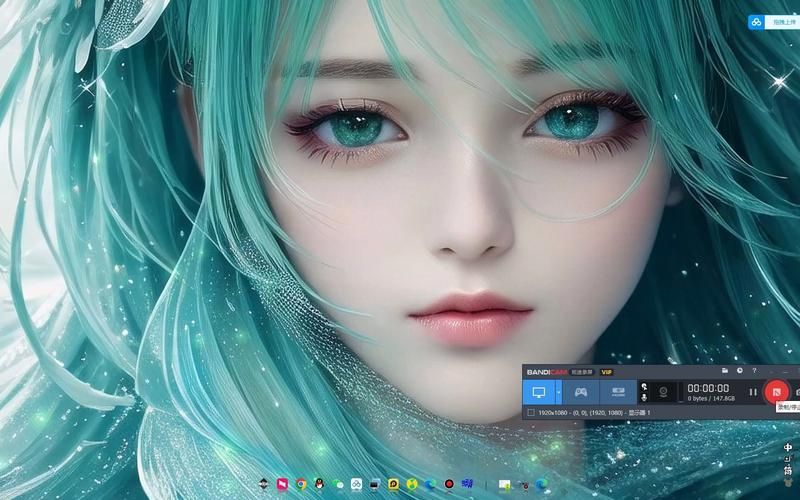Open rightmost Edge icon in dock

tap(542, 484)
